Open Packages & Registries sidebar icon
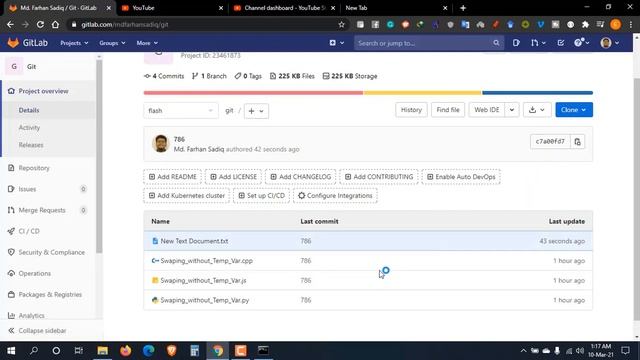640x360 pixels. [11, 294]
